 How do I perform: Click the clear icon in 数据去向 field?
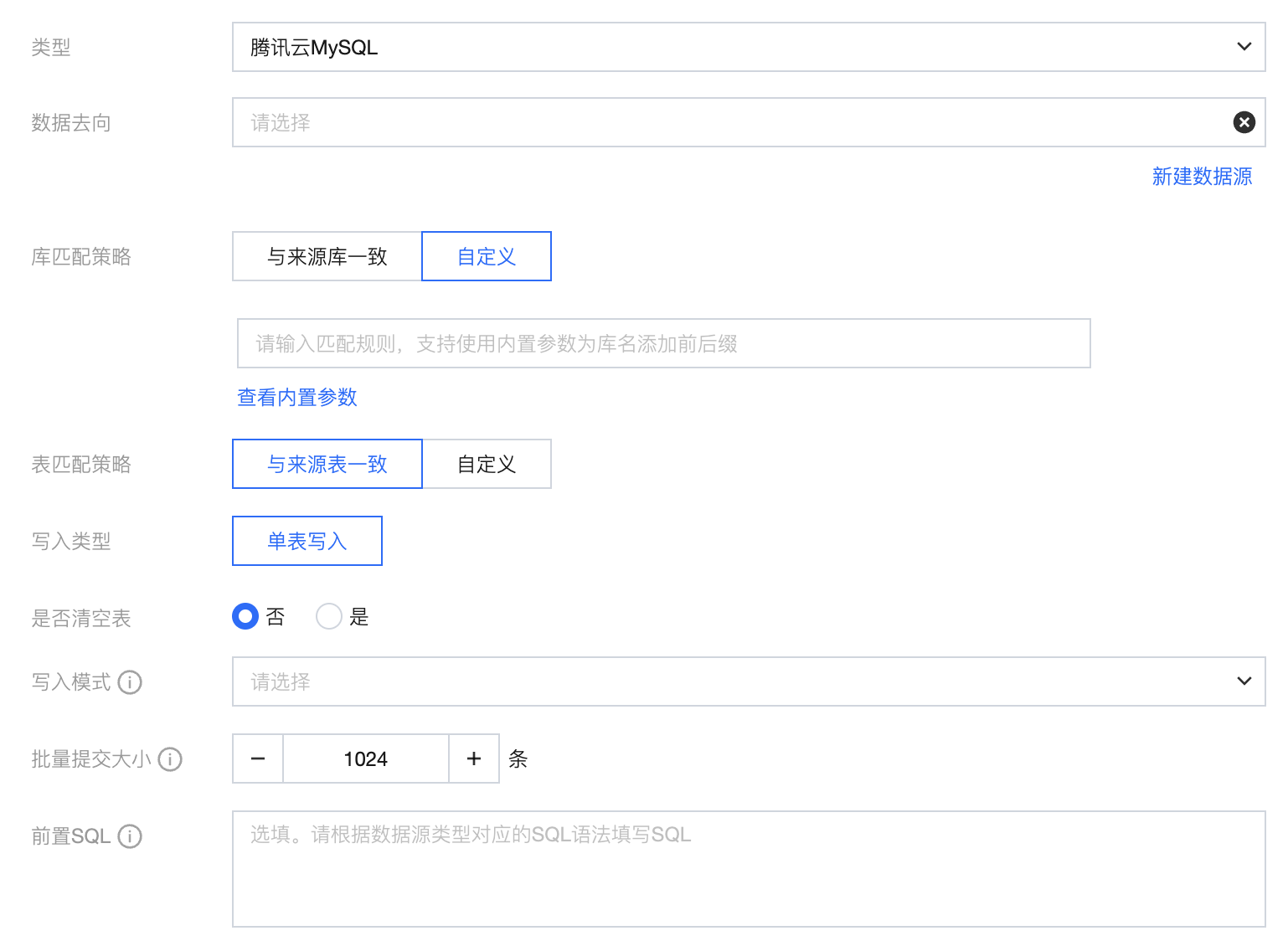click(1244, 122)
